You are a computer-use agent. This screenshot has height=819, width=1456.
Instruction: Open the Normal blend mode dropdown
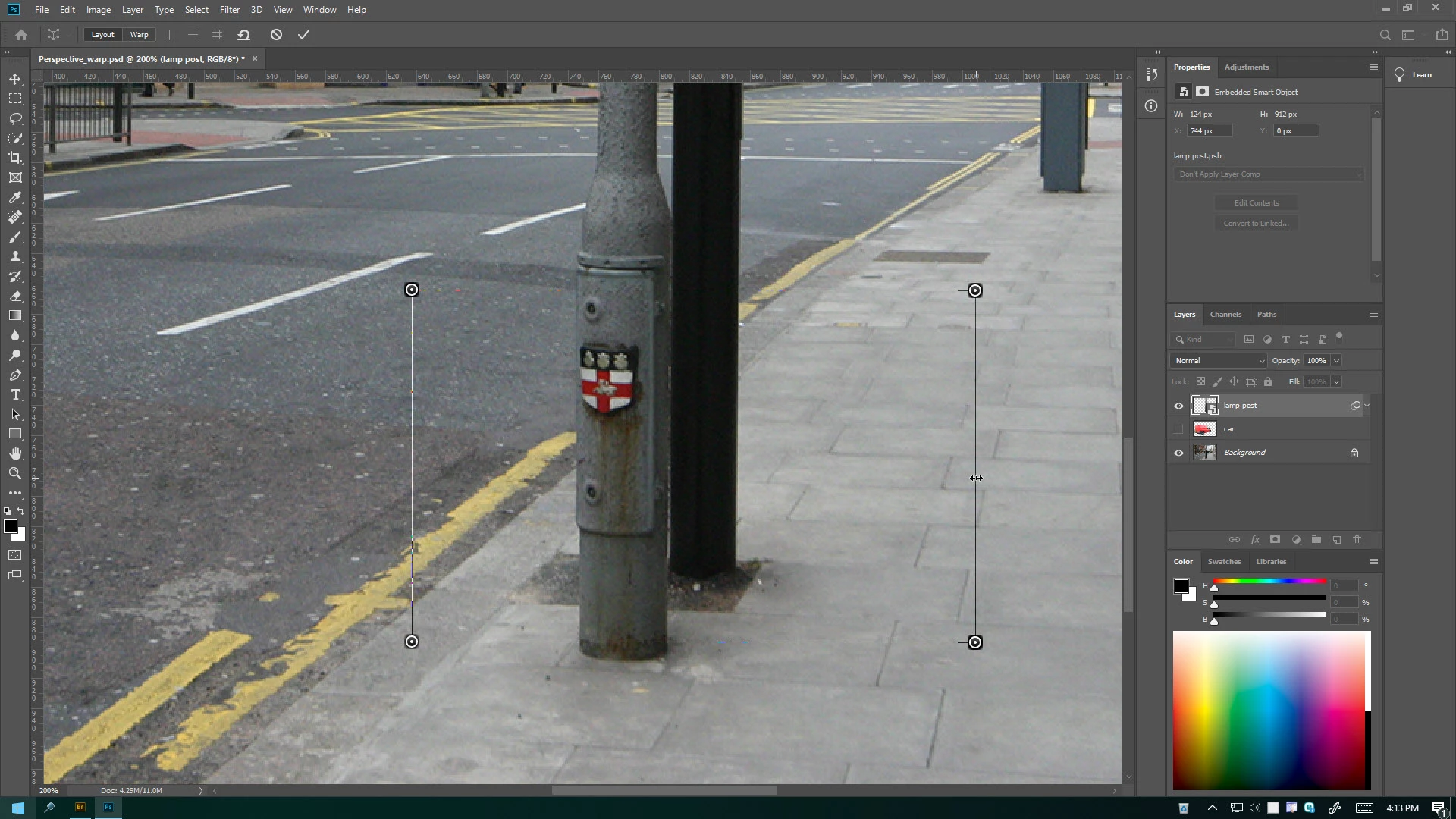[1219, 361]
